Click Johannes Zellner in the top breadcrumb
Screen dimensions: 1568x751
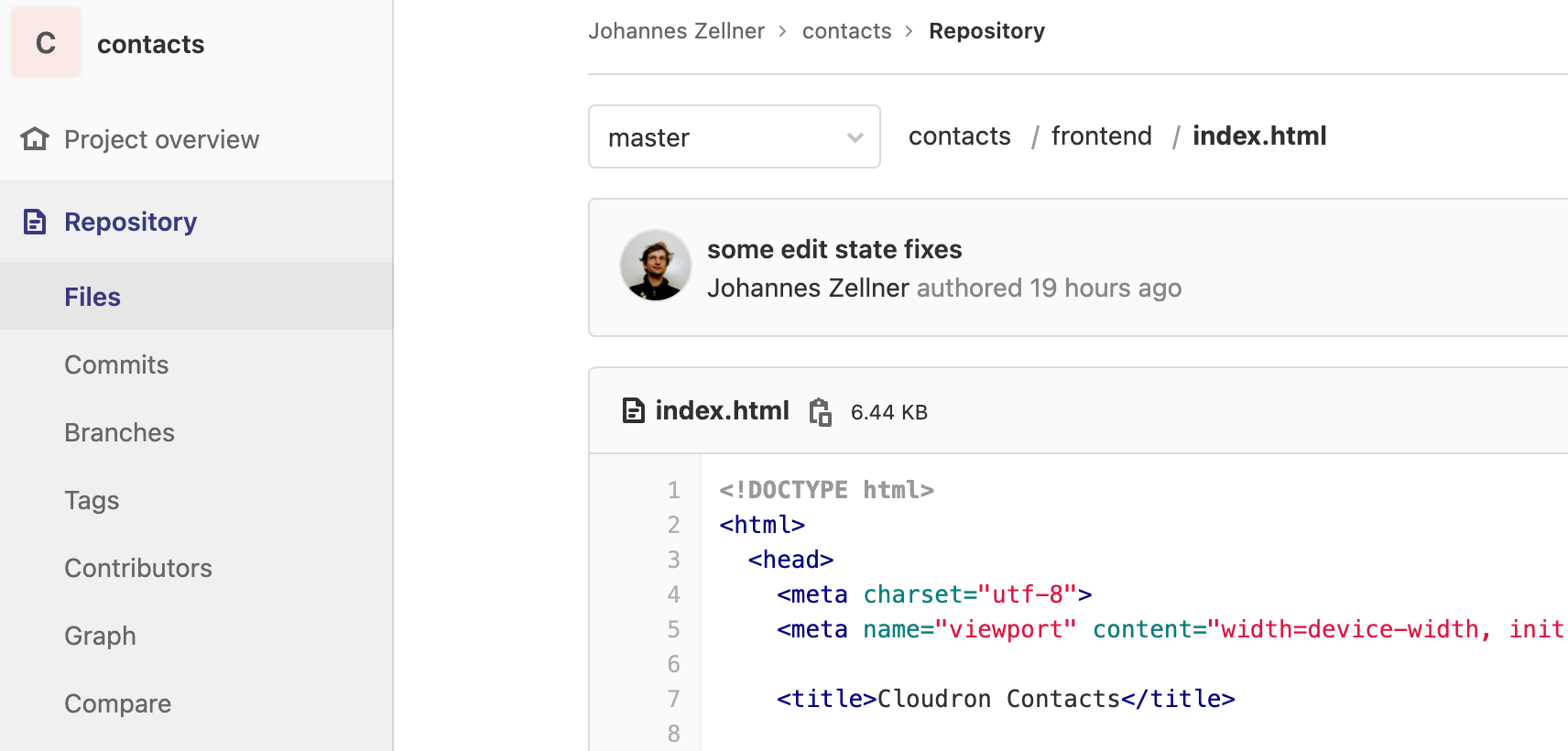676,31
